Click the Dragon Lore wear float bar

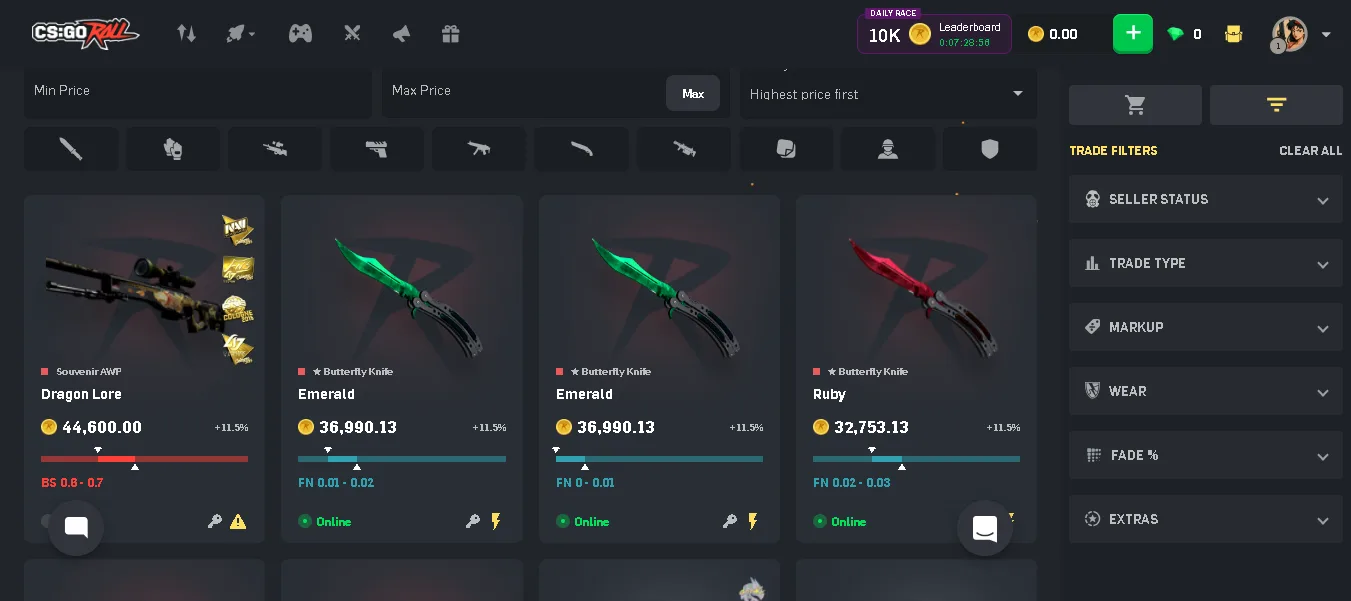coord(144,459)
